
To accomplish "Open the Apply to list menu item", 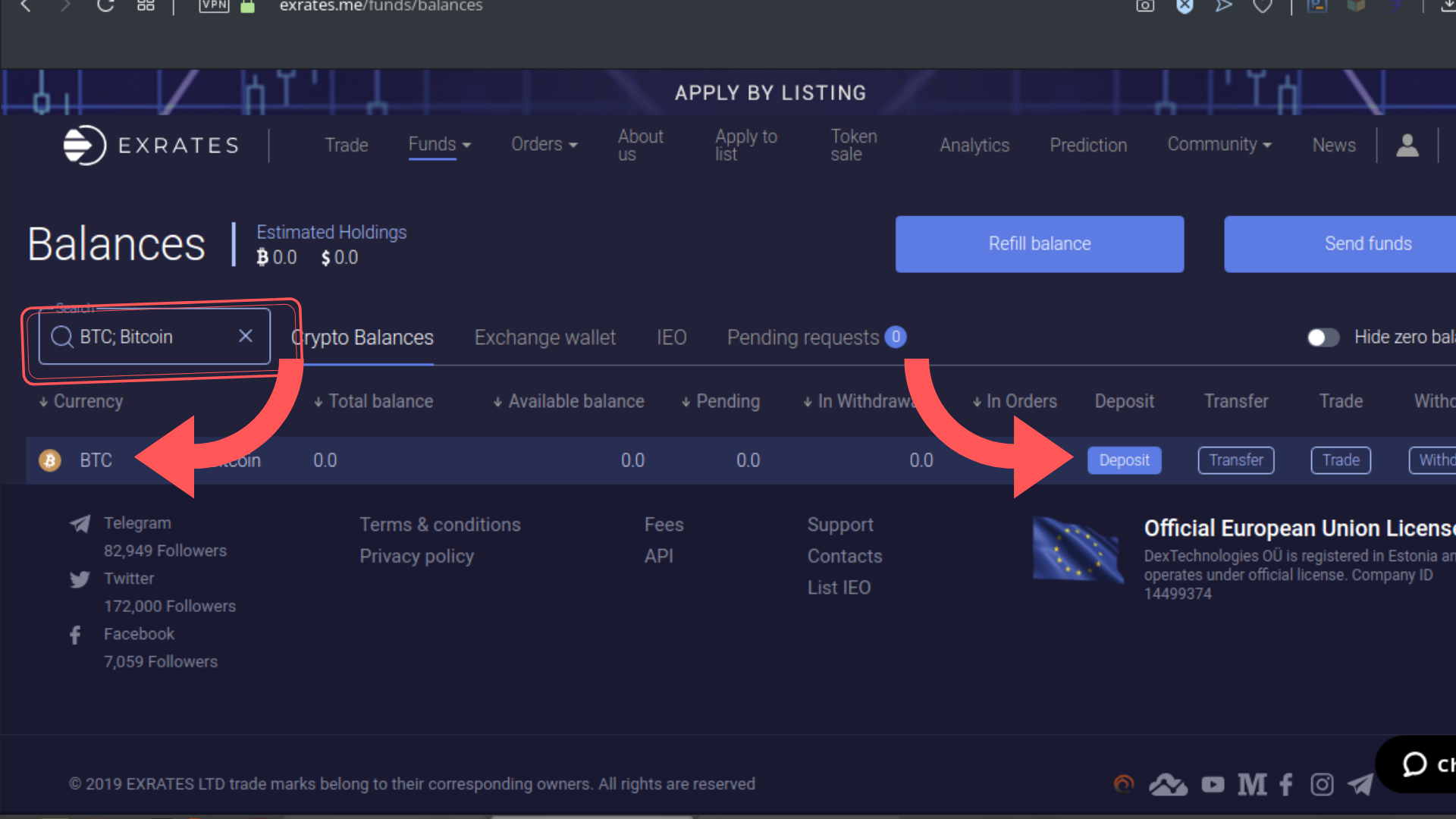I will coord(746,145).
